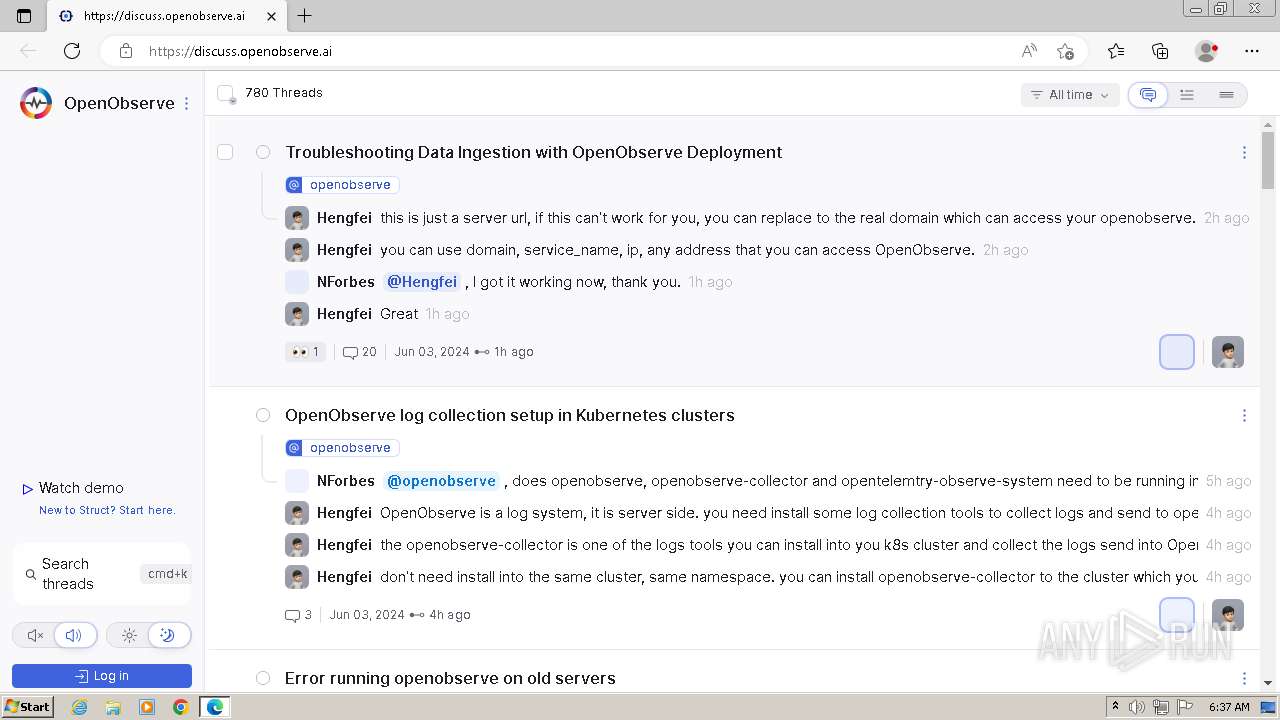Click the OpenObserve logo icon

tap(36, 103)
